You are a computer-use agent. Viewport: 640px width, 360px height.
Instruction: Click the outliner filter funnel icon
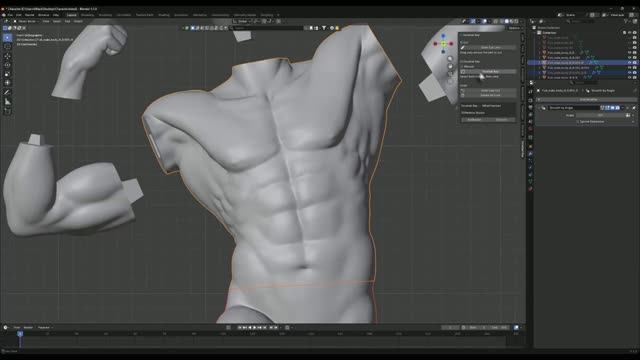627,21
